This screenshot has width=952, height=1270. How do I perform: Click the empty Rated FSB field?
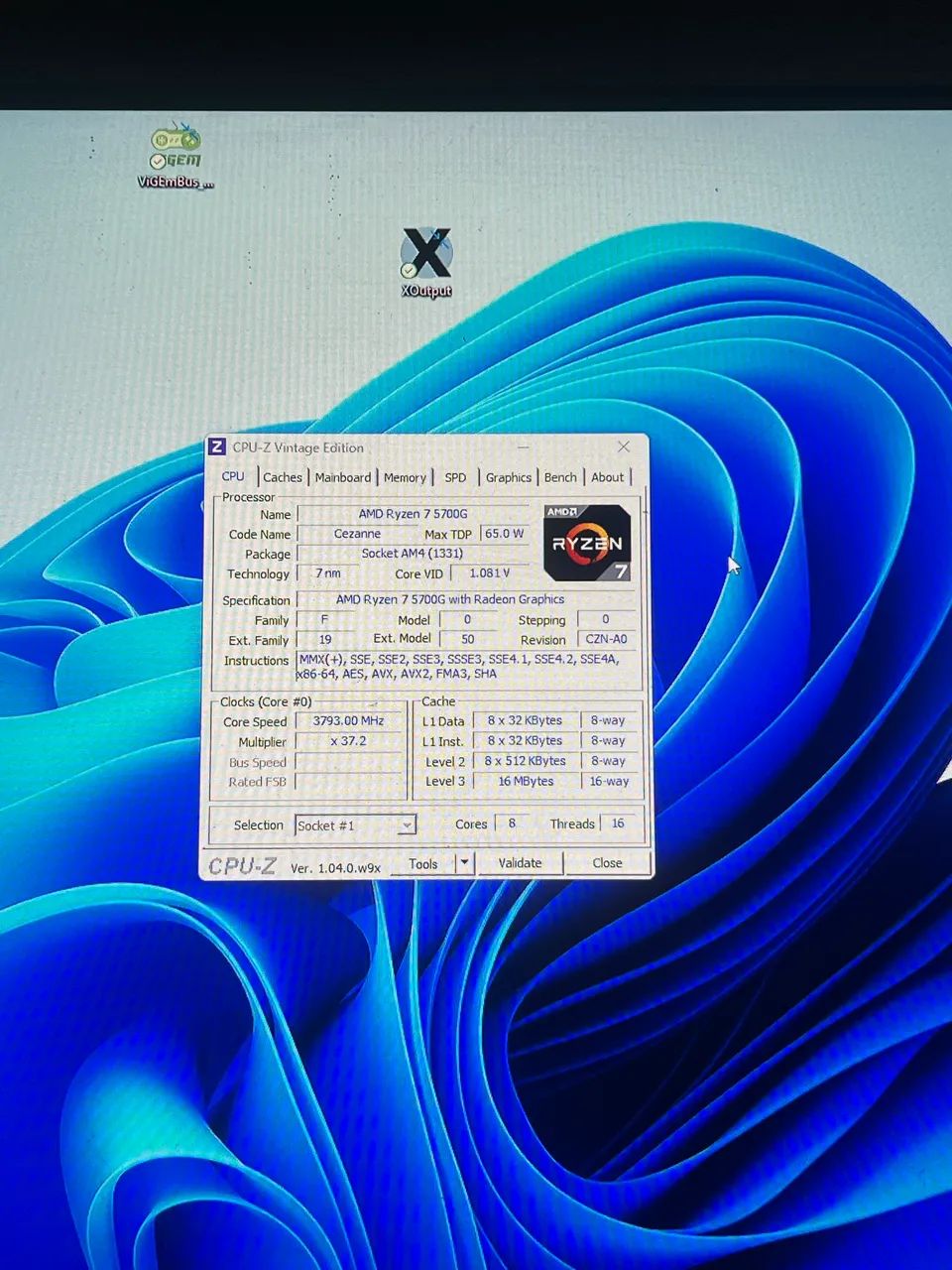click(x=348, y=782)
